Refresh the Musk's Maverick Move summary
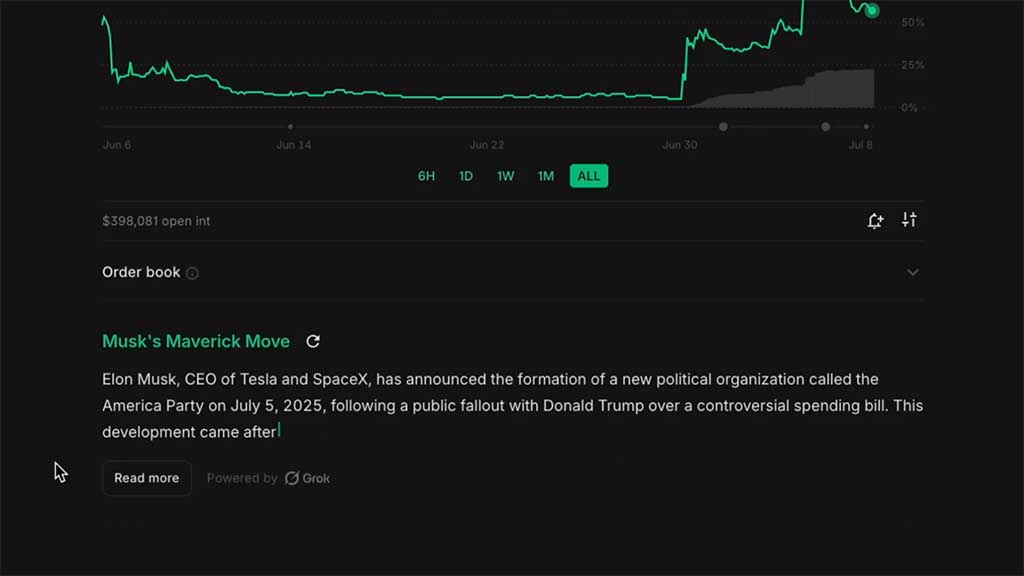This screenshot has height=576, width=1024. (x=313, y=342)
